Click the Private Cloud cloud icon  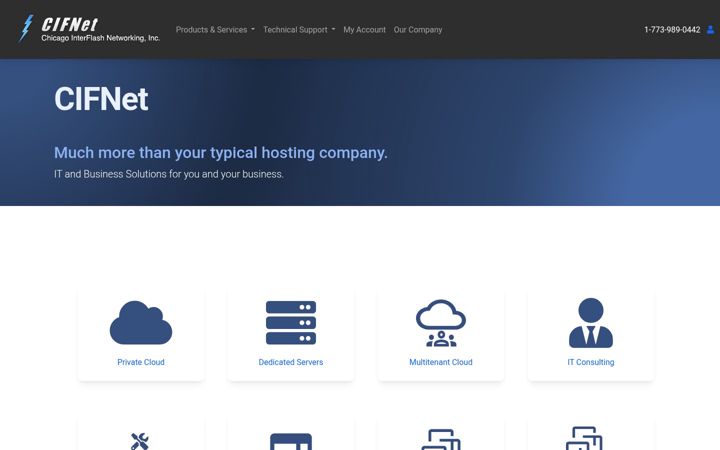[x=141, y=323]
